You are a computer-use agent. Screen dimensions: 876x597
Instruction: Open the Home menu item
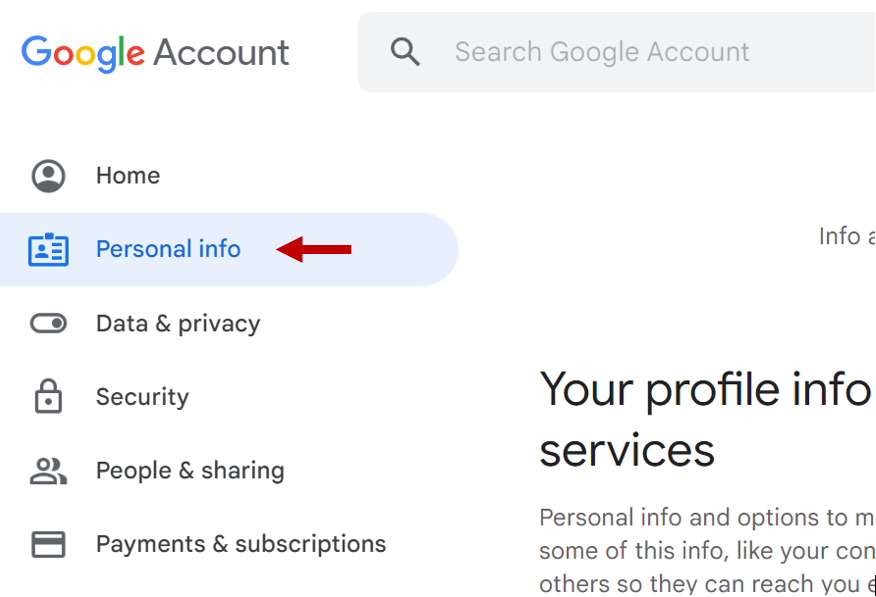[x=128, y=176]
